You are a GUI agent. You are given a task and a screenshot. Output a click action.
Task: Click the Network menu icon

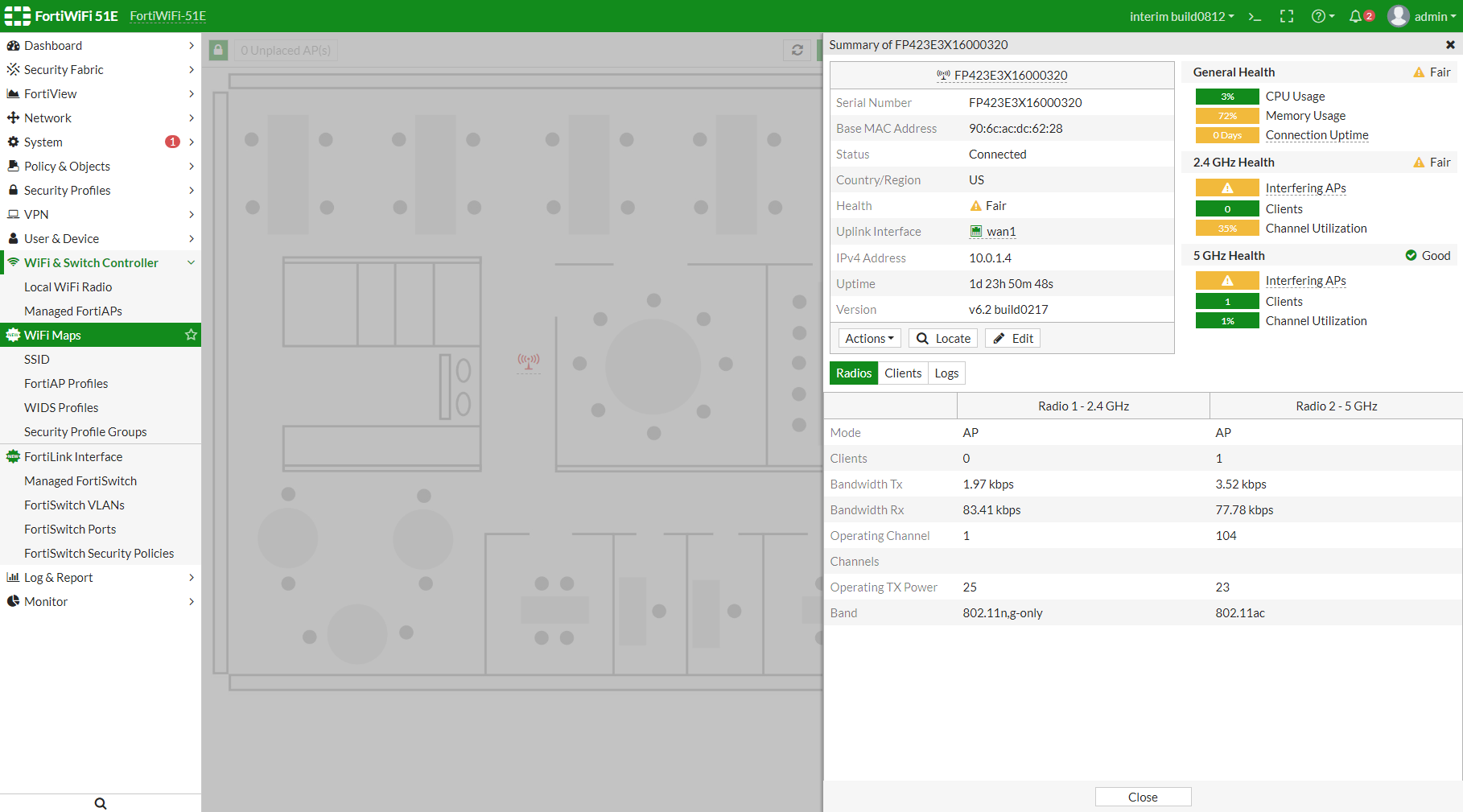point(13,118)
